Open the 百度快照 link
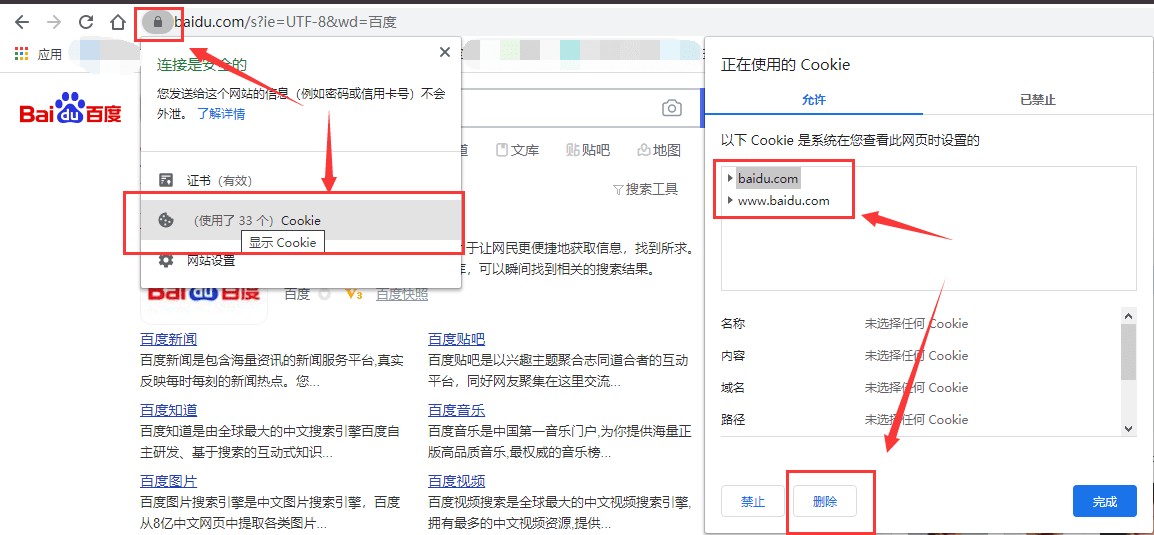1154x535 pixels. (x=402, y=294)
